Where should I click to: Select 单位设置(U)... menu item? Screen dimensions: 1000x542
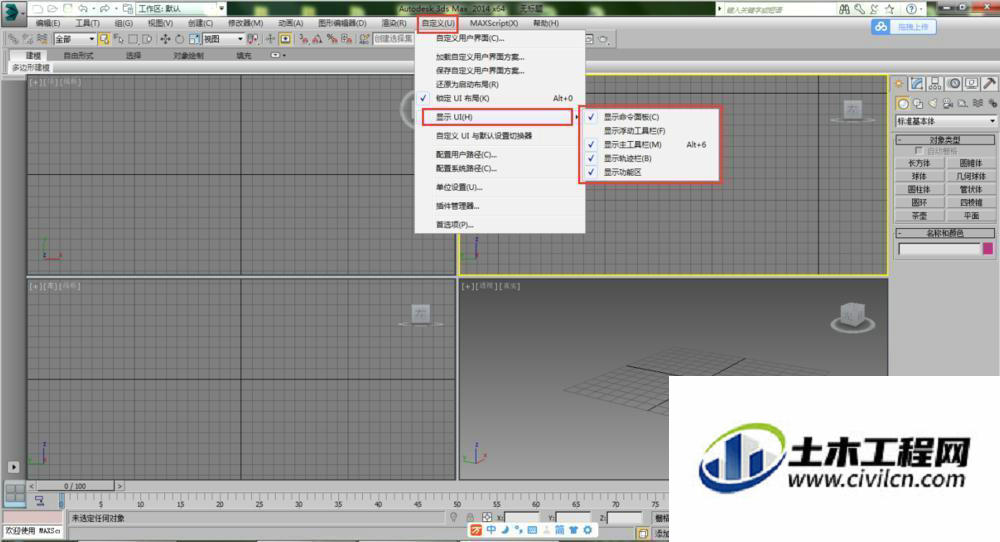coord(500,187)
